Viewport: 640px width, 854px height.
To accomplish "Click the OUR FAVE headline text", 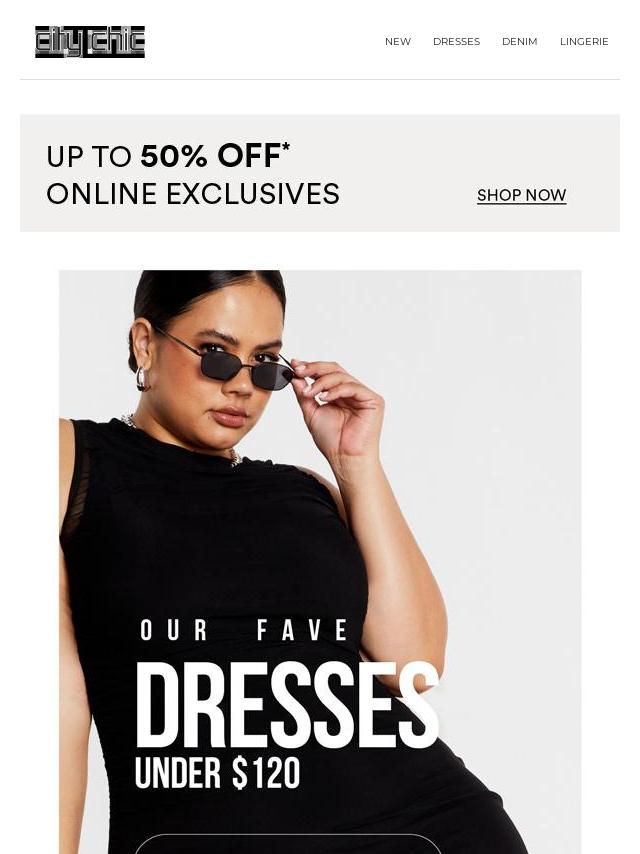I will [x=244, y=630].
